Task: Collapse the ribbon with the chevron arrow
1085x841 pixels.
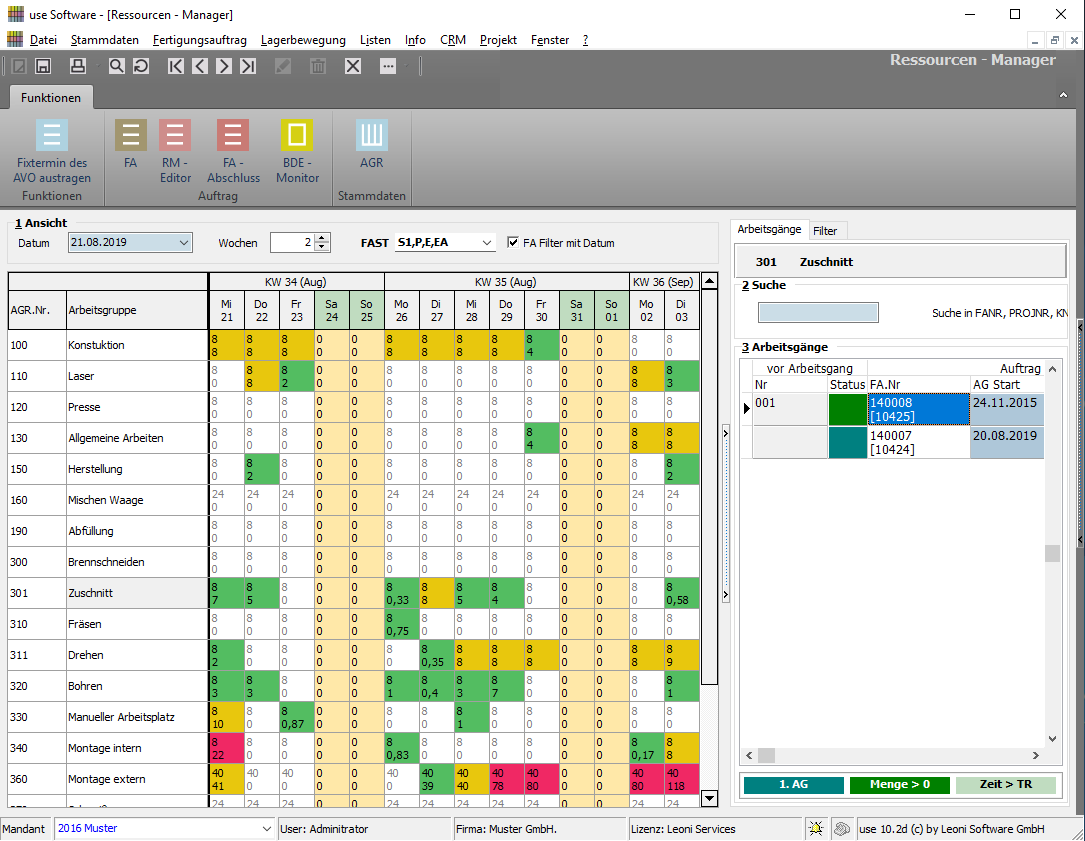Action: tap(1064, 96)
